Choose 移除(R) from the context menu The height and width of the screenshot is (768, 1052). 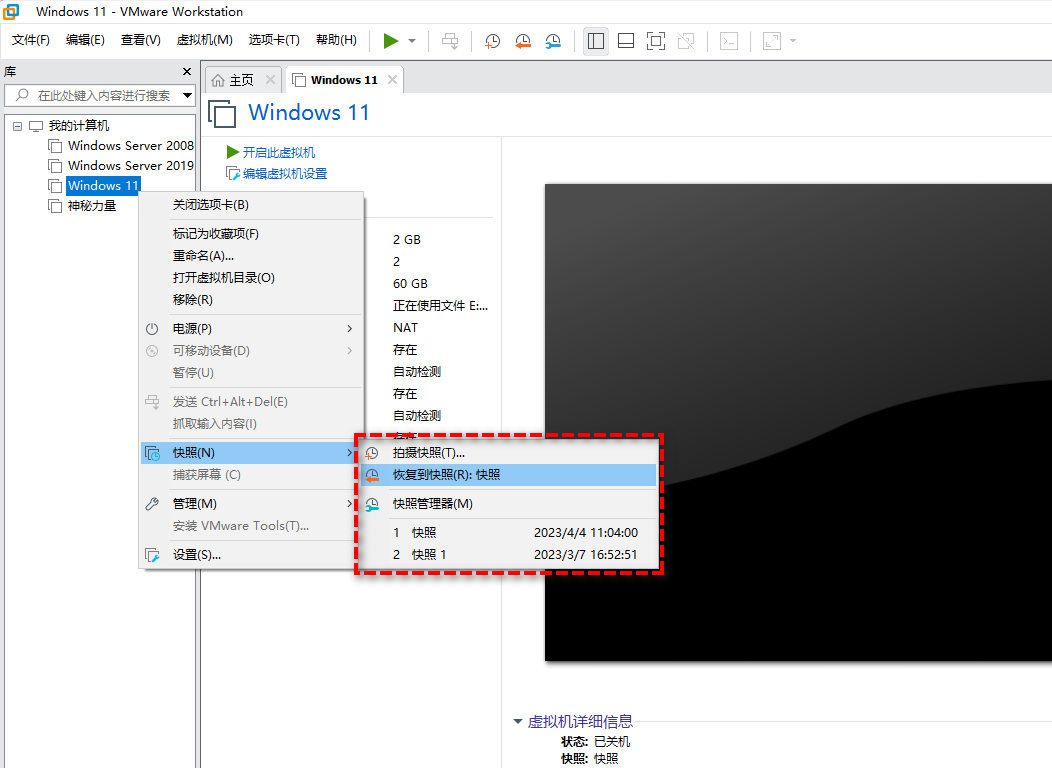[251, 299]
